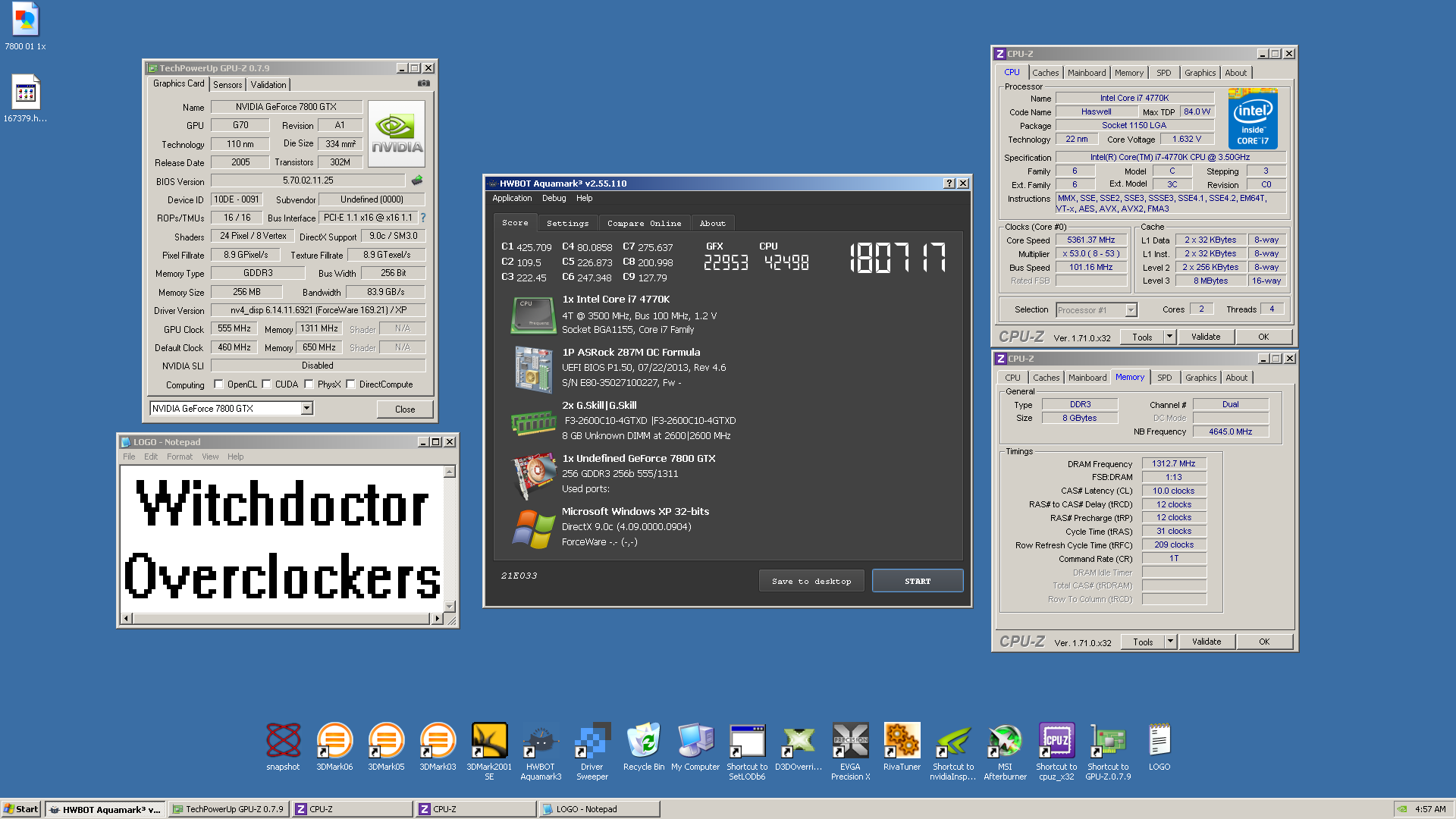Click the Windows Start button
The height and width of the screenshot is (819, 1456).
pos(21,809)
